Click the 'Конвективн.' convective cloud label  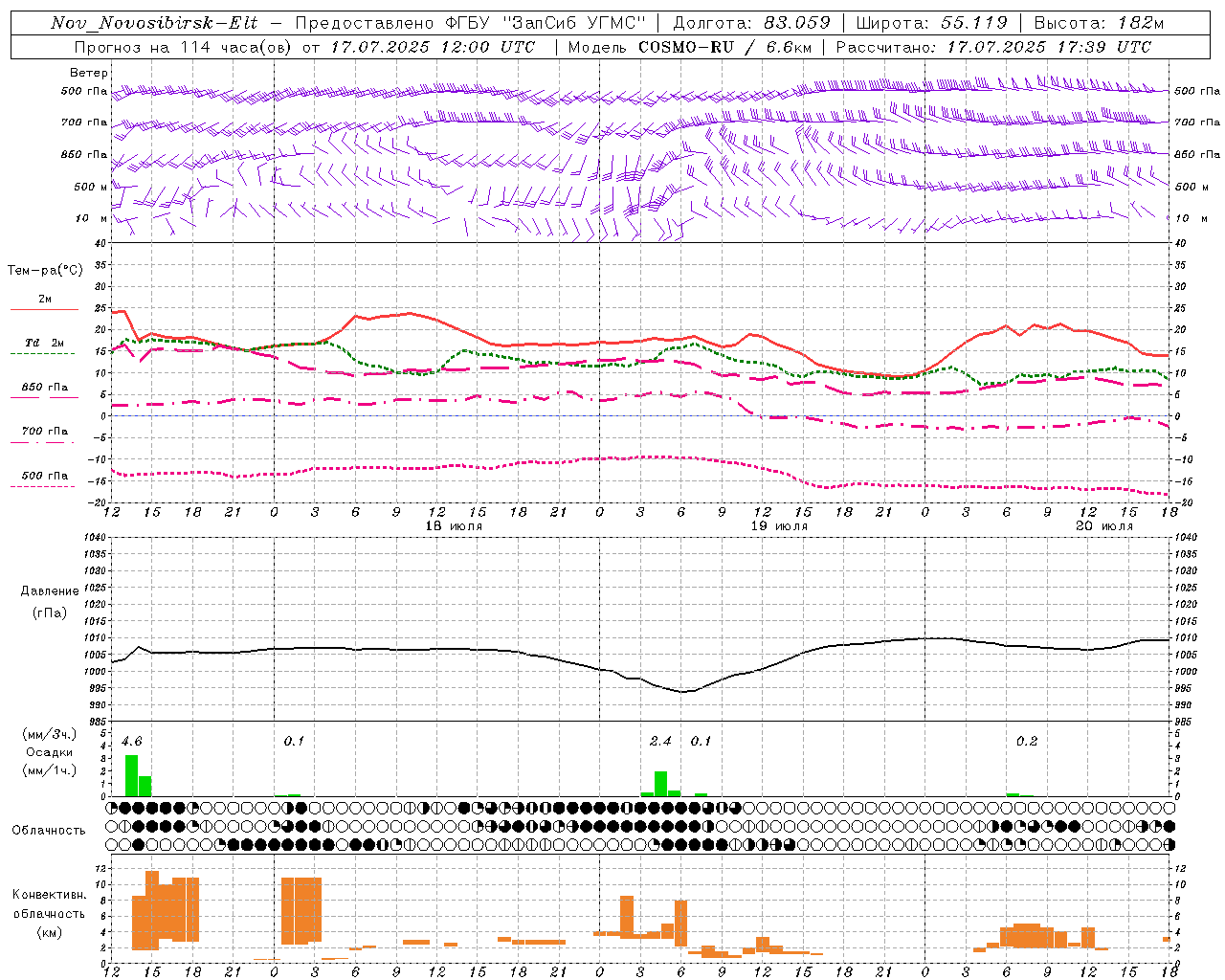tap(49, 895)
